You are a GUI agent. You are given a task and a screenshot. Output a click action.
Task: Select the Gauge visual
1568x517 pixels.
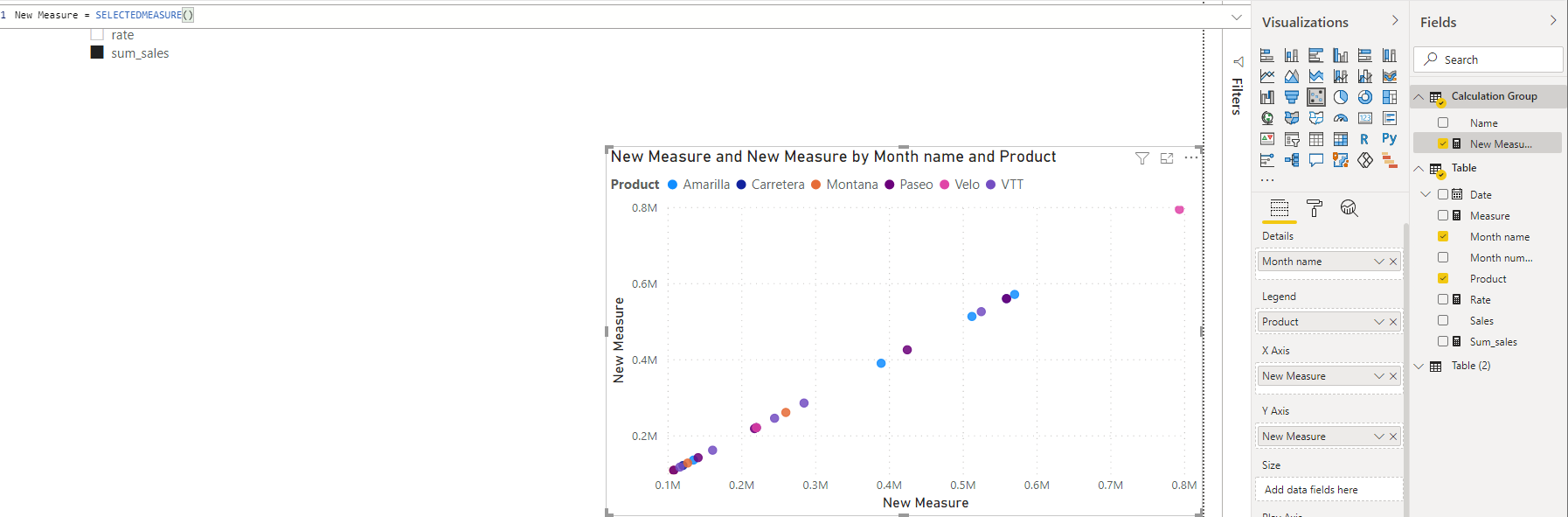[x=1341, y=118]
